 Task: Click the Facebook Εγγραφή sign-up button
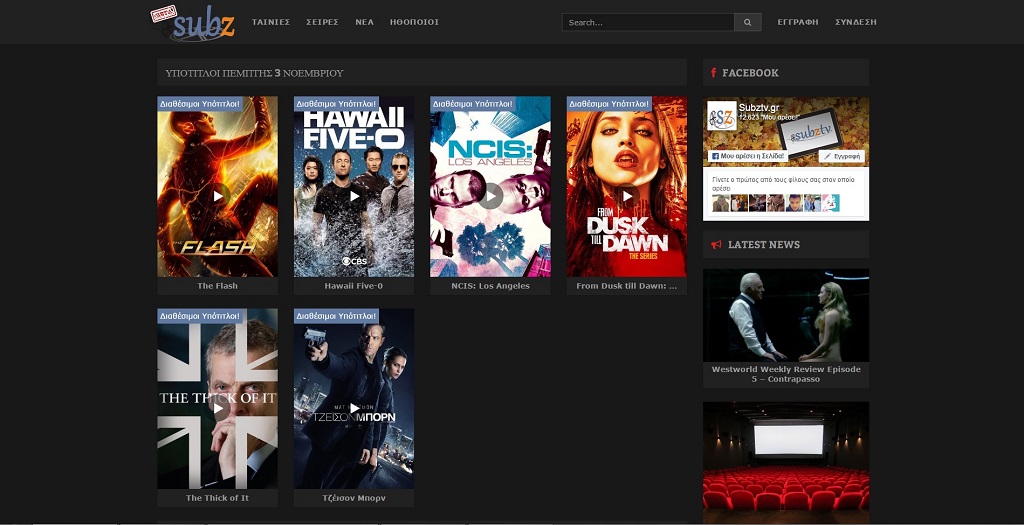841,157
